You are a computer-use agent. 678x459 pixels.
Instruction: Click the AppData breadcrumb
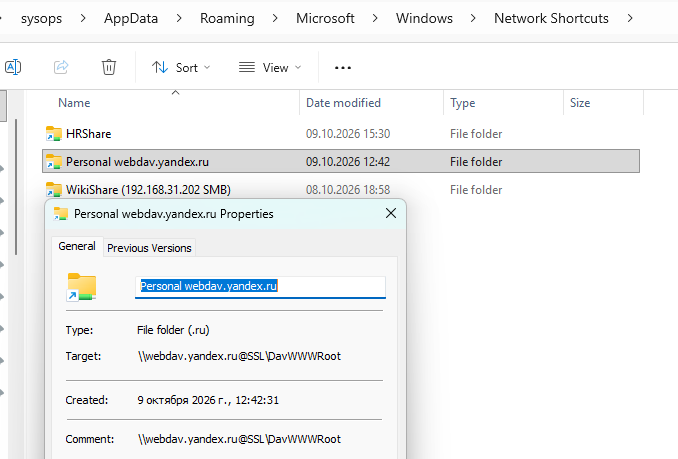(x=131, y=18)
